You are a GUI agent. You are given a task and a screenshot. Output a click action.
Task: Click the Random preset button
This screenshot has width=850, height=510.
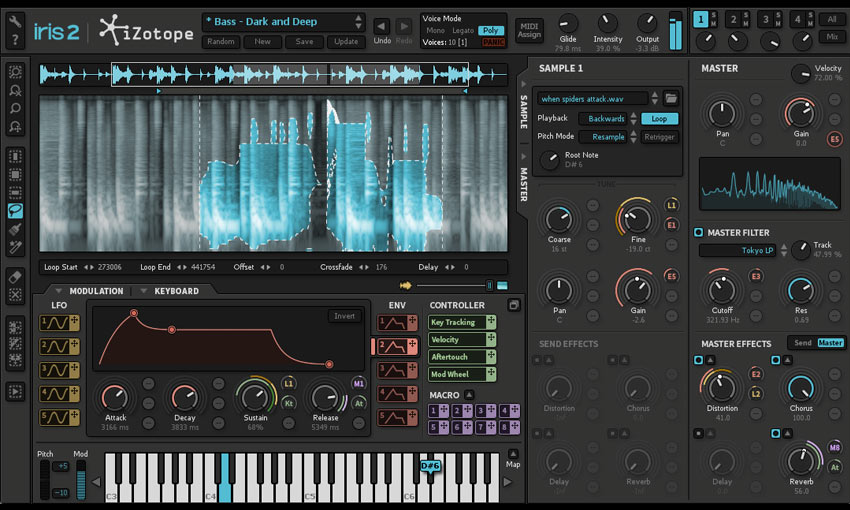[x=220, y=42]
